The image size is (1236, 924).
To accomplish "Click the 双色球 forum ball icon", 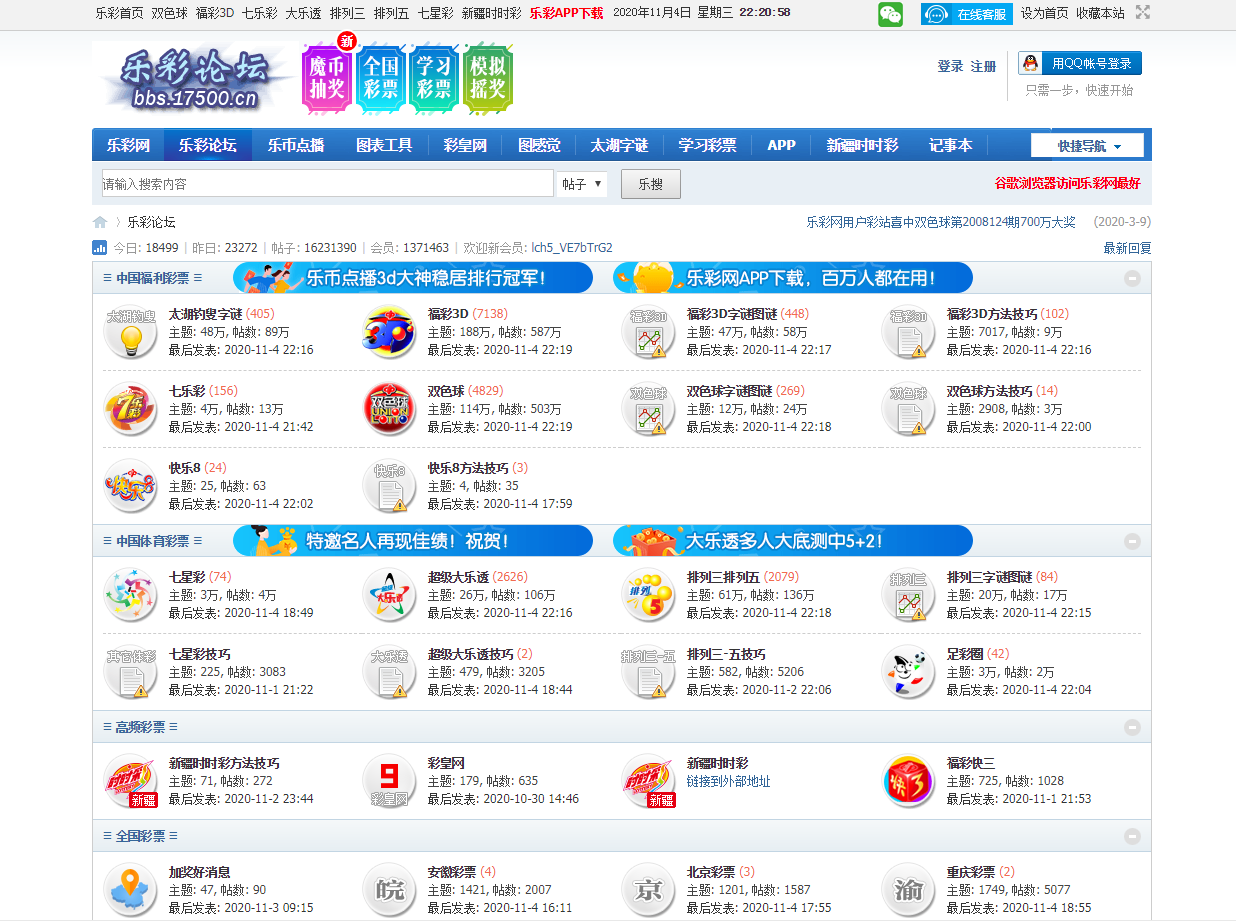I will tap(389, 409).
